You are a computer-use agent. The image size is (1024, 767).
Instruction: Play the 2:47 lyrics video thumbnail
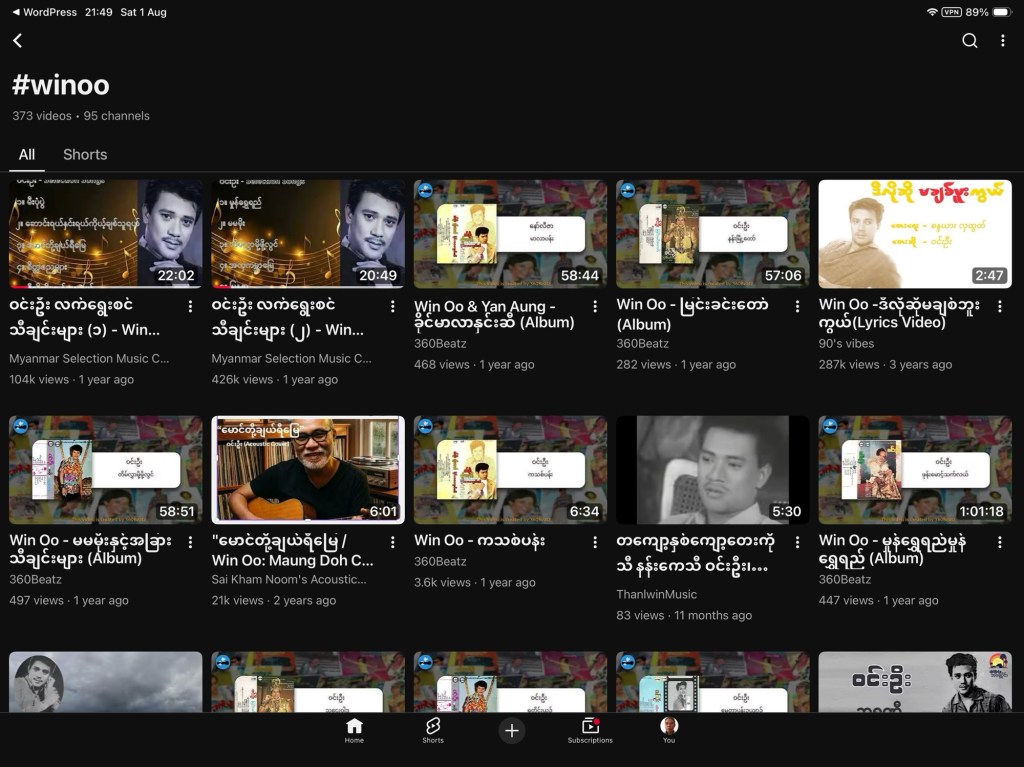coord(915,234)
